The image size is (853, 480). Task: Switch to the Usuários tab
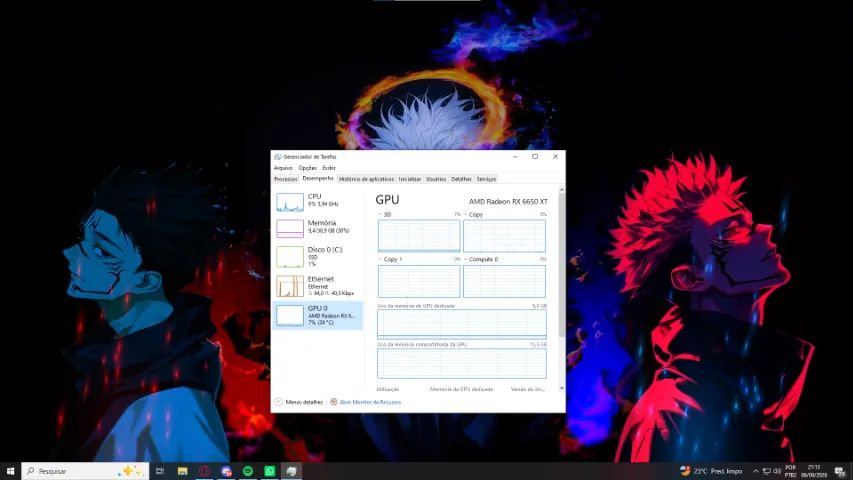click(436, 179)
